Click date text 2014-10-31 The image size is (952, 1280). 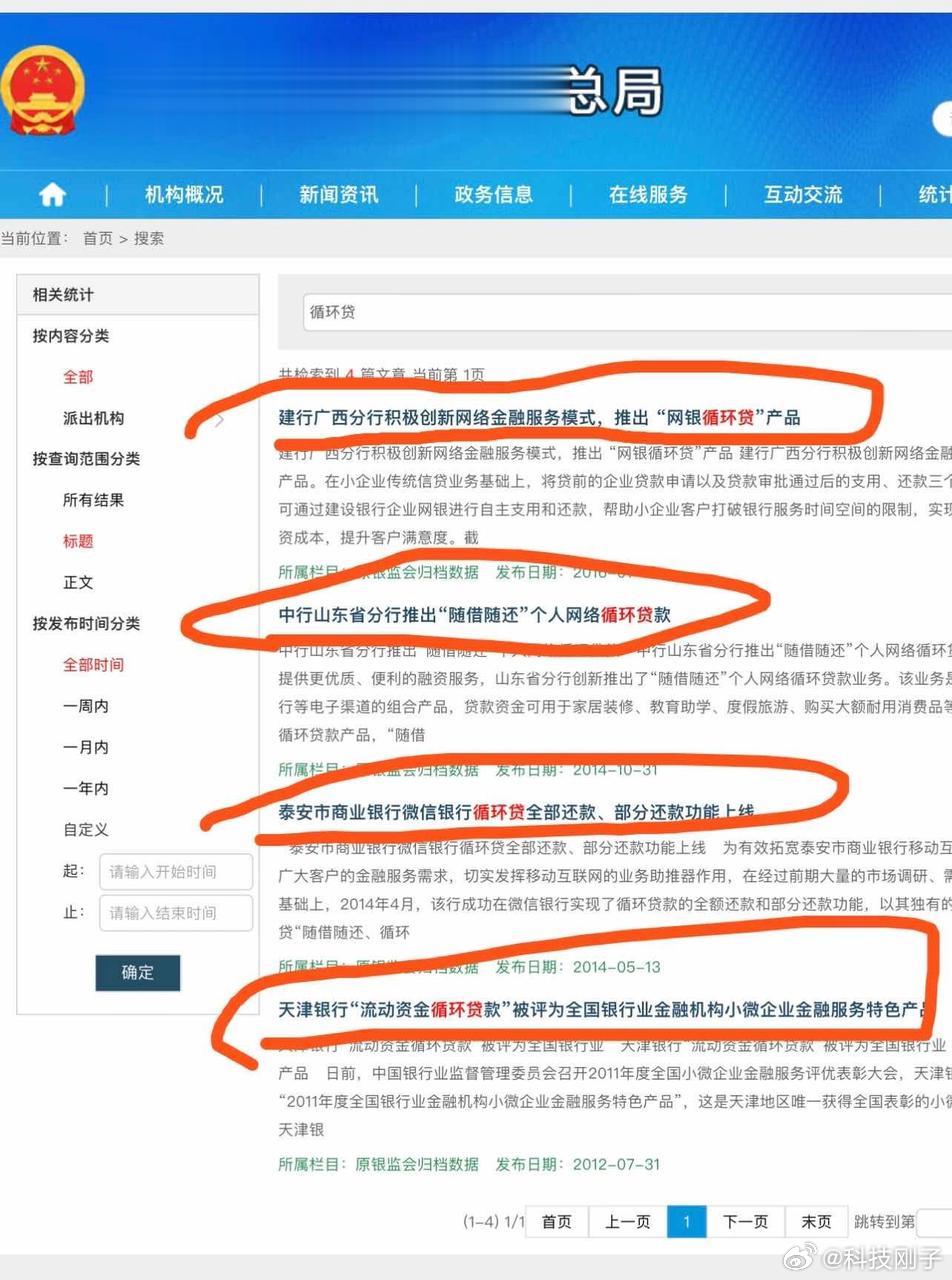[616, 770]
